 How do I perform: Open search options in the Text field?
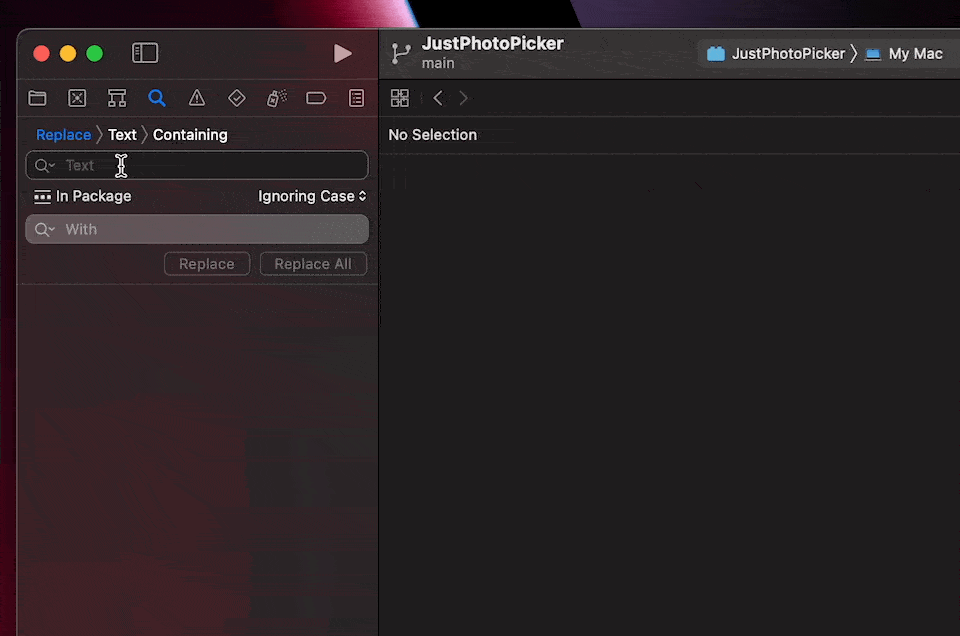click(45, 165)
